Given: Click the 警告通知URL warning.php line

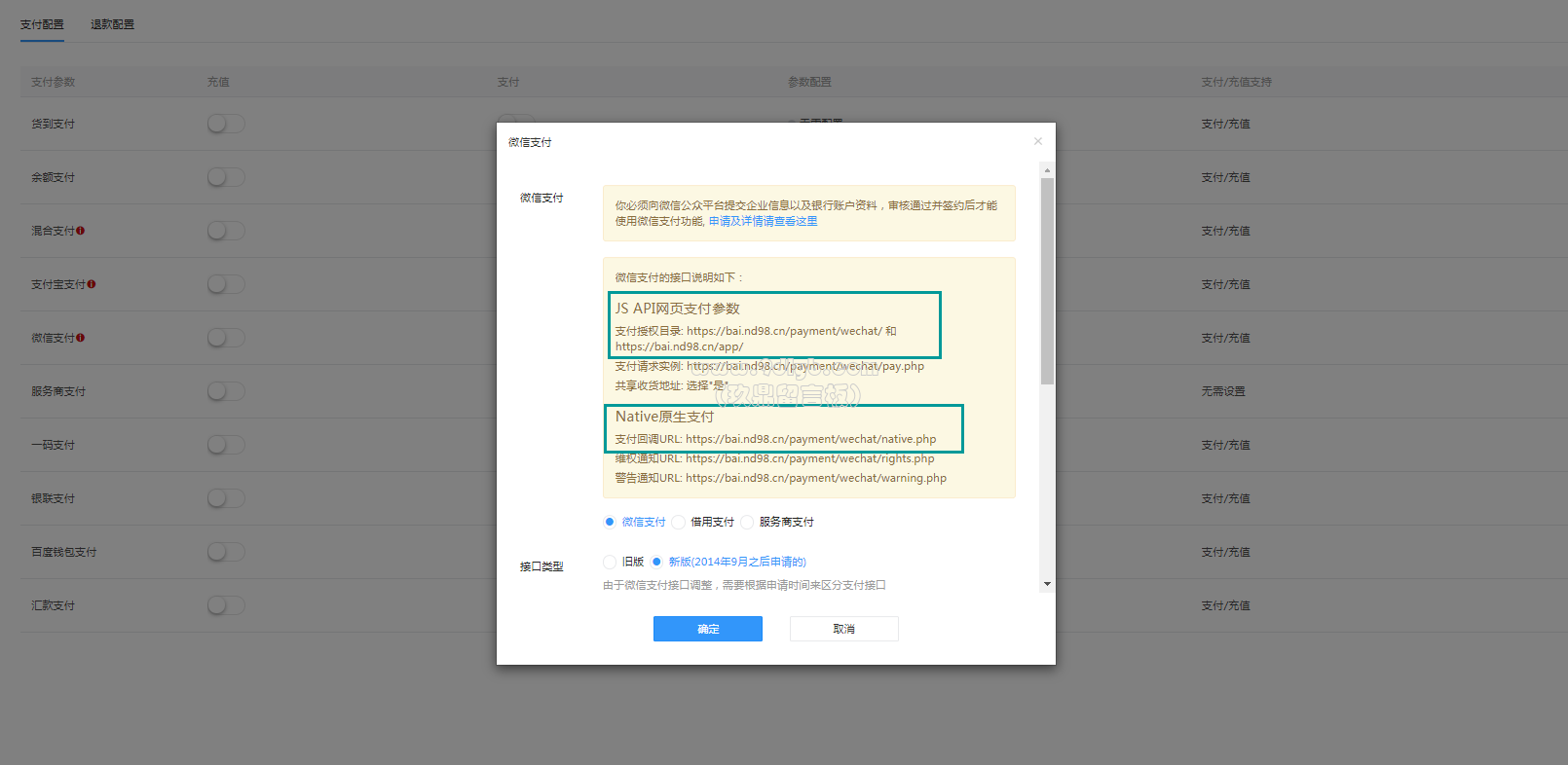Looking at the screenshot, I should point(780,478).
